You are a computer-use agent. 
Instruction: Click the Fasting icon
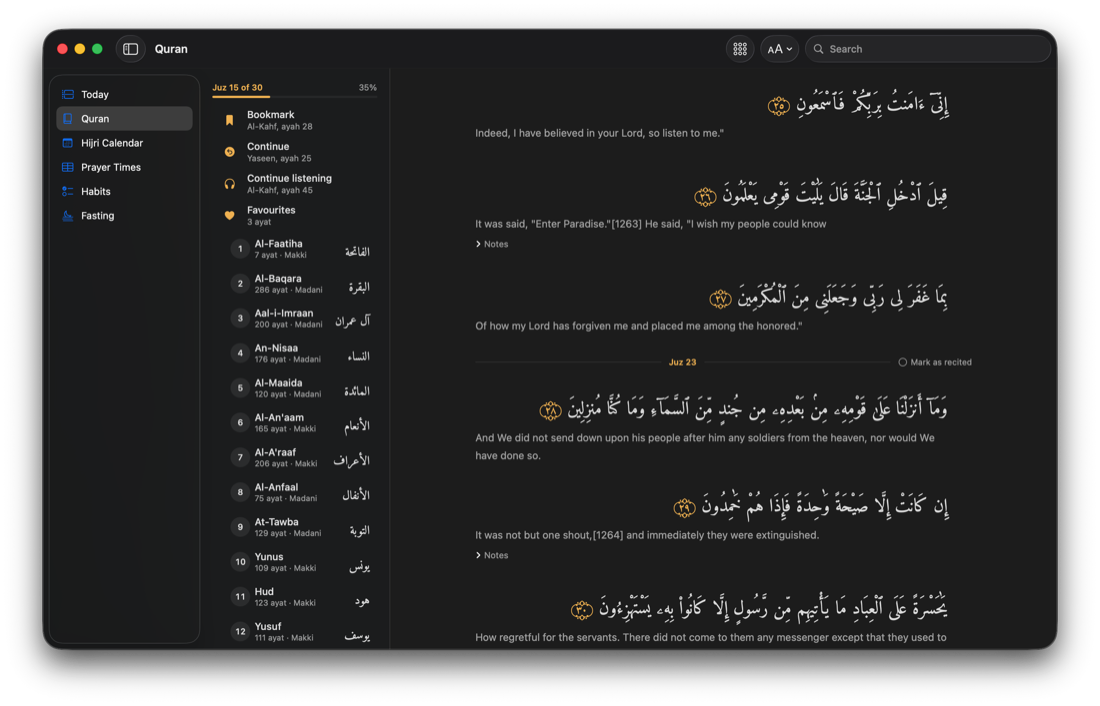[68, 215]
